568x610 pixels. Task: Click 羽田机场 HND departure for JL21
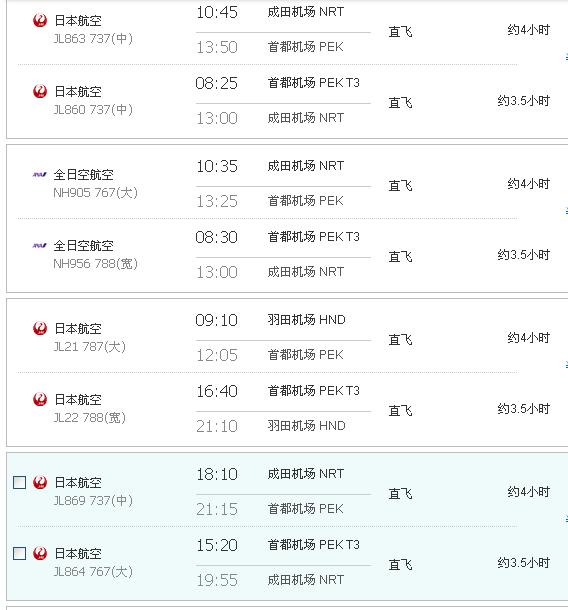tap(306, 320)
